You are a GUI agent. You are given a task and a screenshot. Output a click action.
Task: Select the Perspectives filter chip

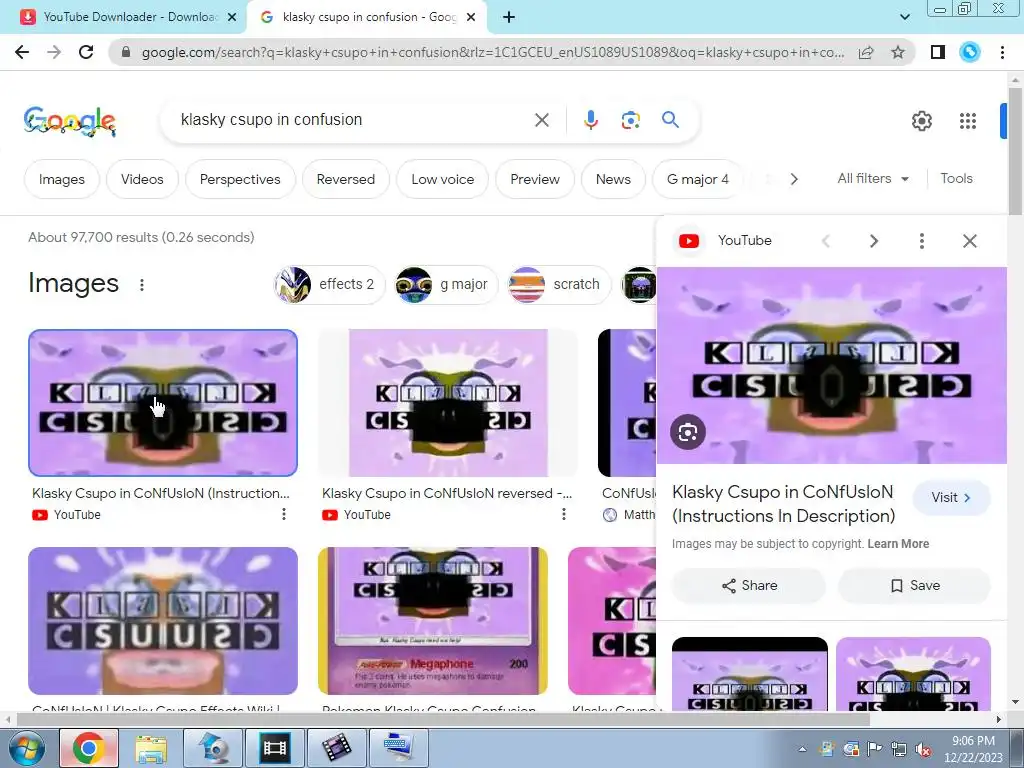coord(240,179)
